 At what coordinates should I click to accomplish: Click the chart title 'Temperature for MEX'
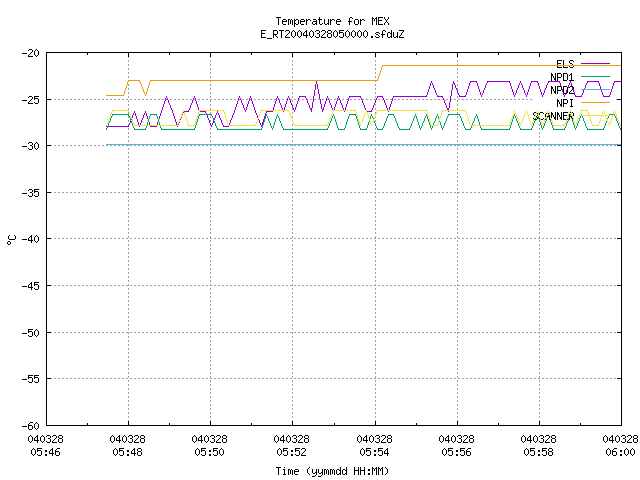click(332, 21)
